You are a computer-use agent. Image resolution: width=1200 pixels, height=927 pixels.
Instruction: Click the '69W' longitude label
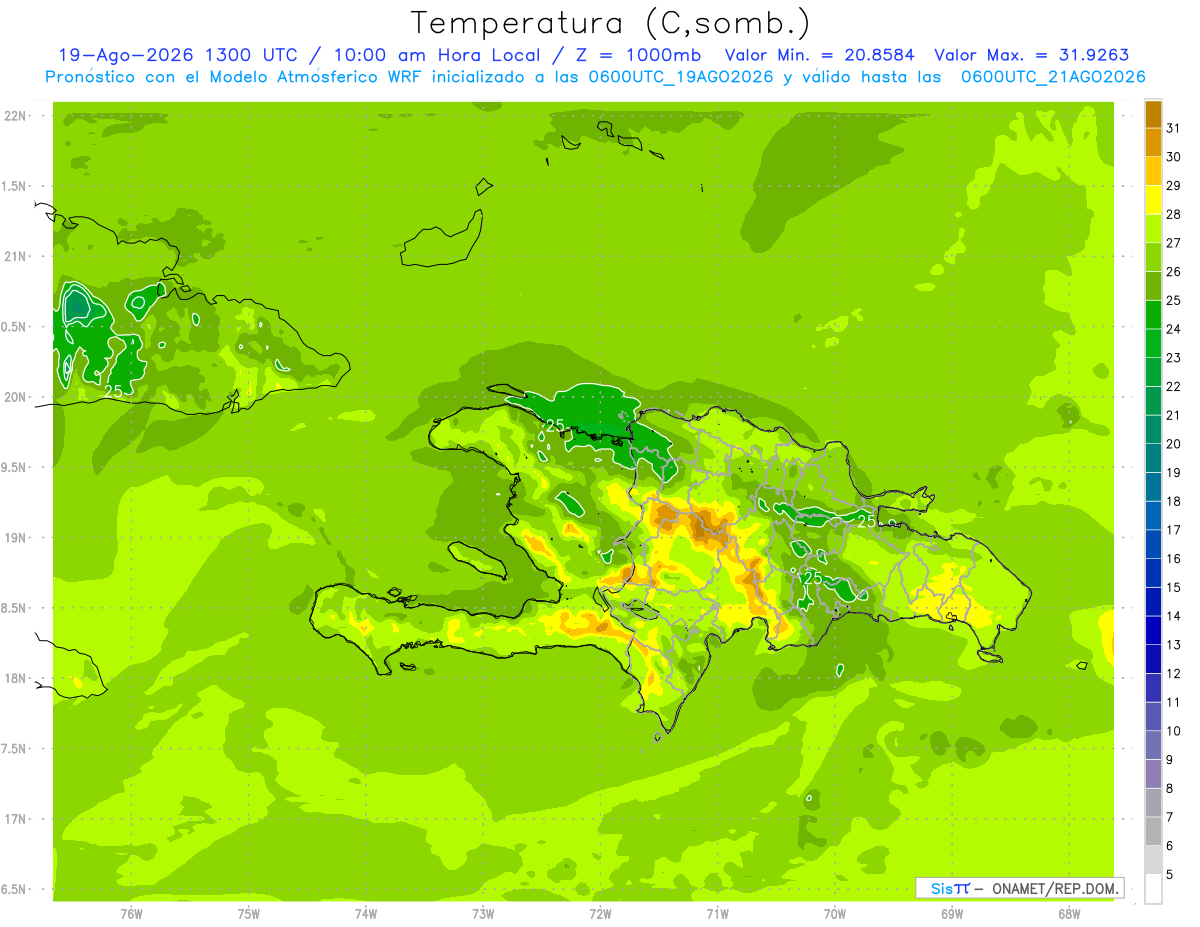tap(952, 913)
